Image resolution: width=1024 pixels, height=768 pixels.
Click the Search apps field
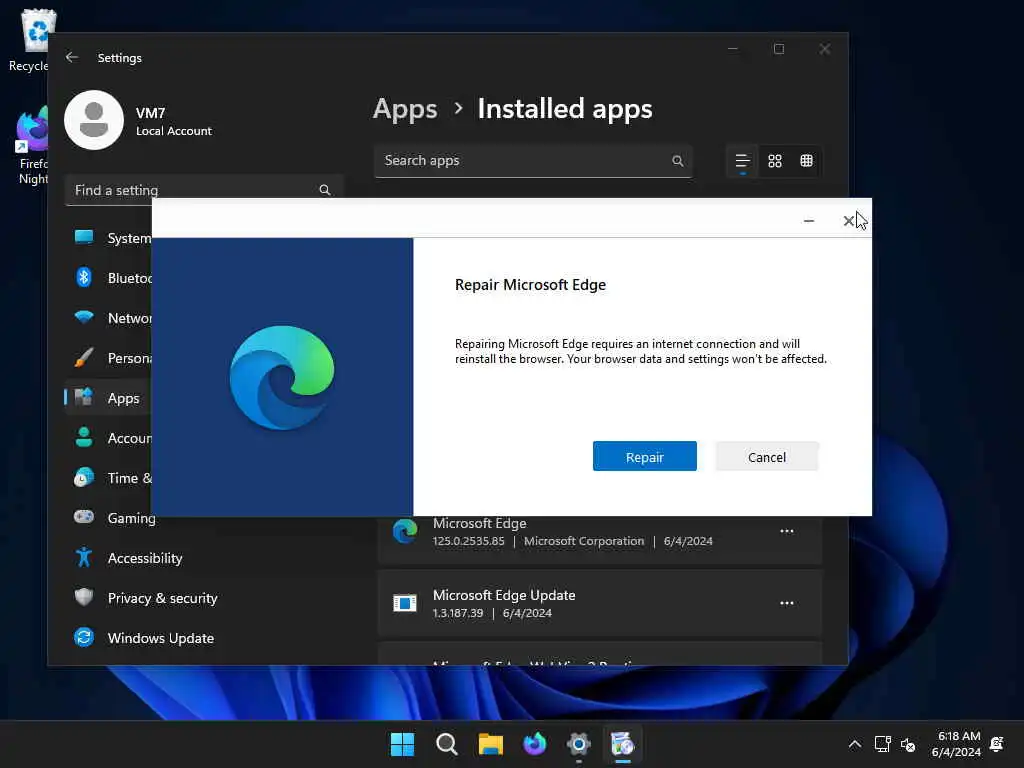533,161
